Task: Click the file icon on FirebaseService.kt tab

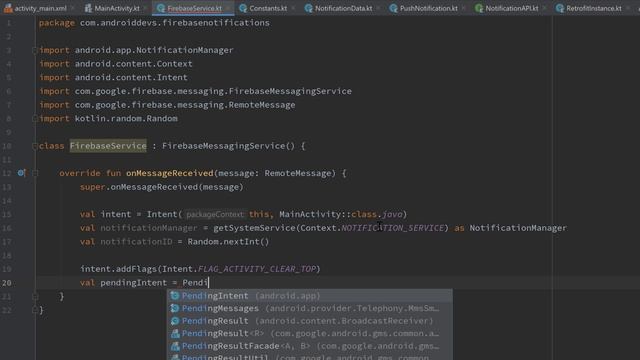Action: click(x=161, y=8)
